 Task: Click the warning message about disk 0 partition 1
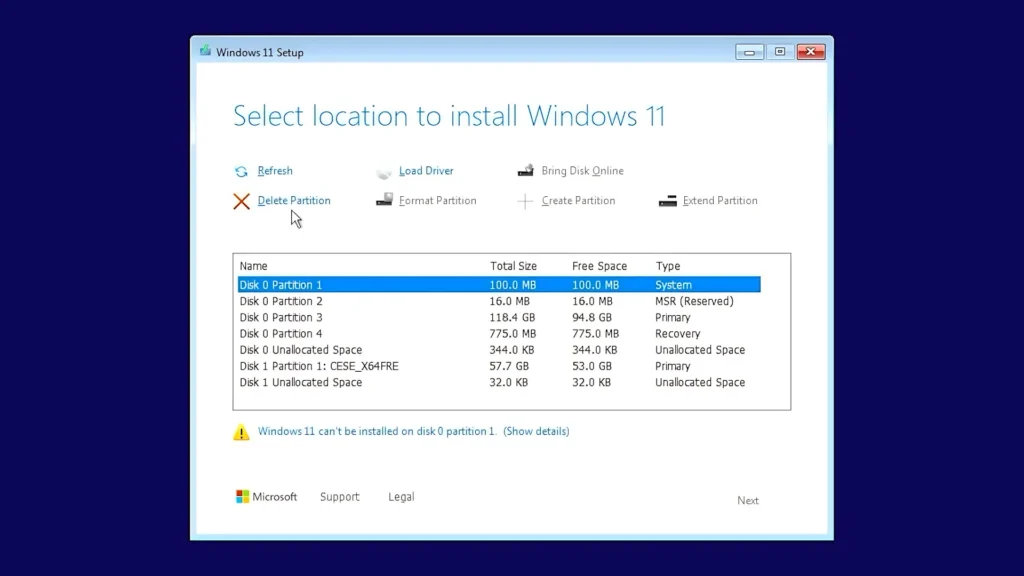point(377,431)
